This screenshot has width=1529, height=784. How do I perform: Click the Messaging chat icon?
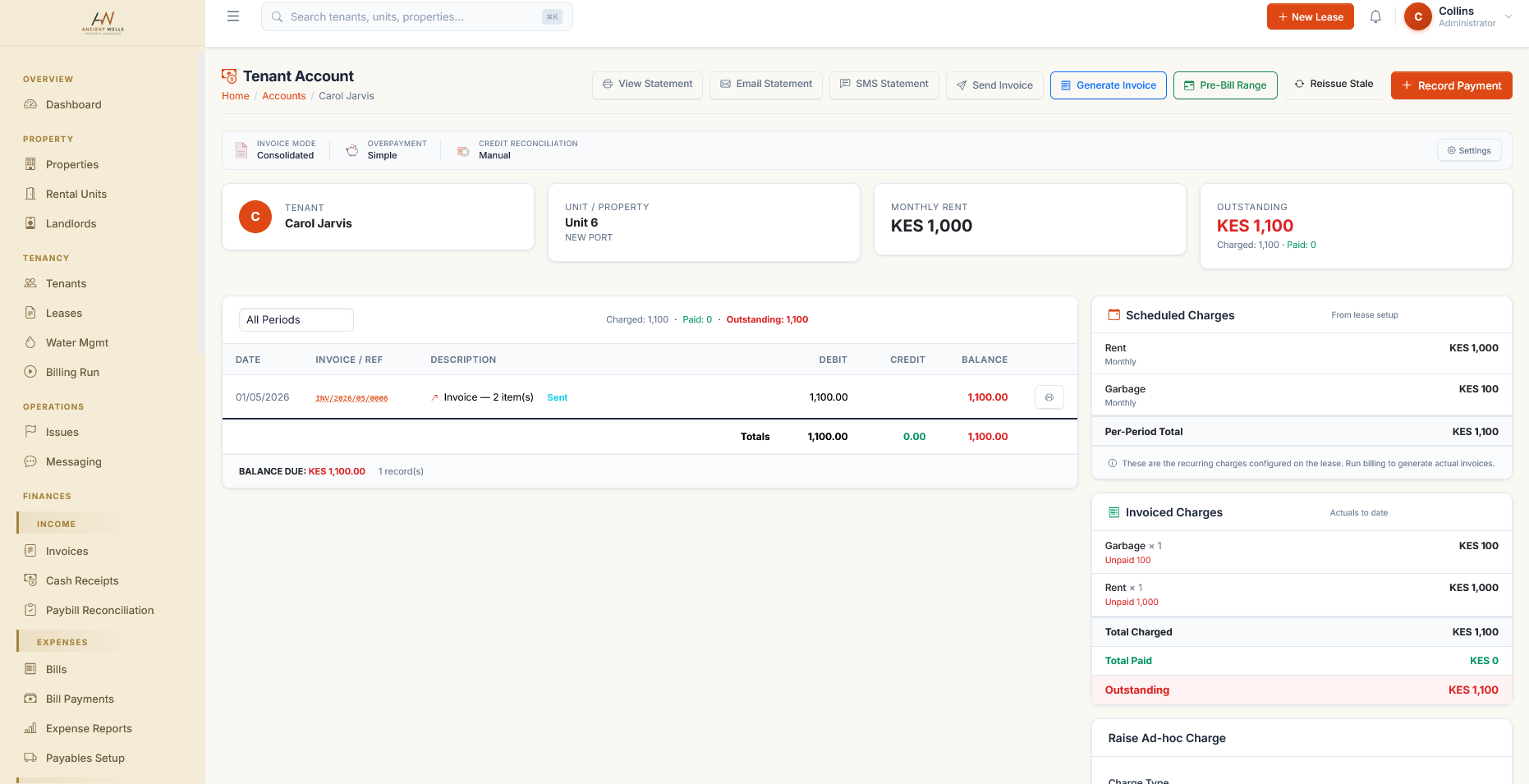click(30, 461)
